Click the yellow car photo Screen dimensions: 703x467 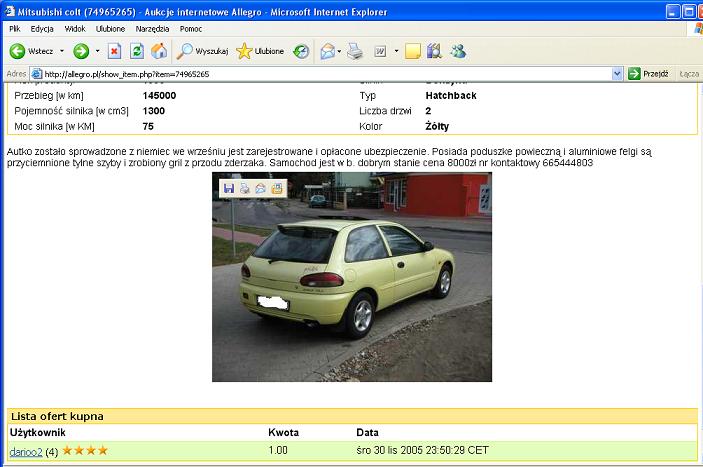352,277
